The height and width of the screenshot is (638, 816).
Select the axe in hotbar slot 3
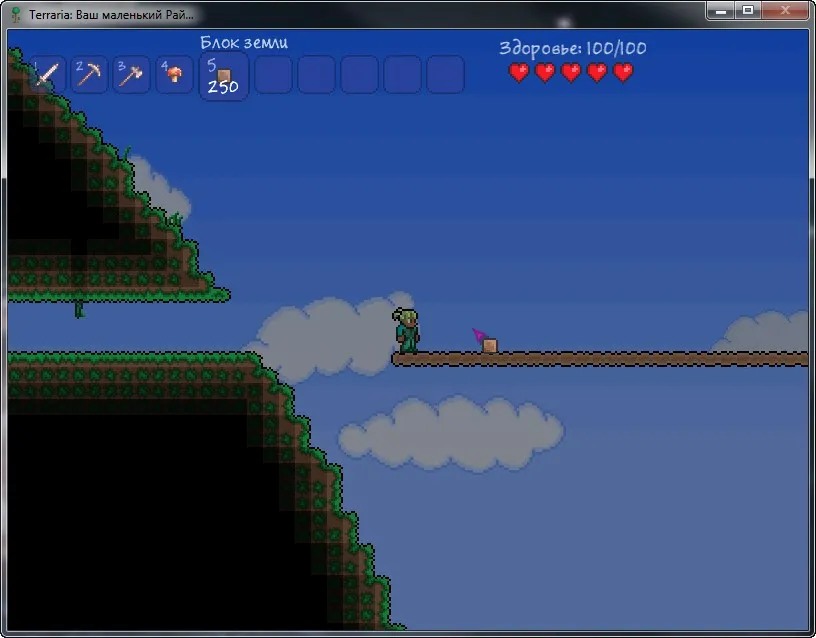point(132,74)
